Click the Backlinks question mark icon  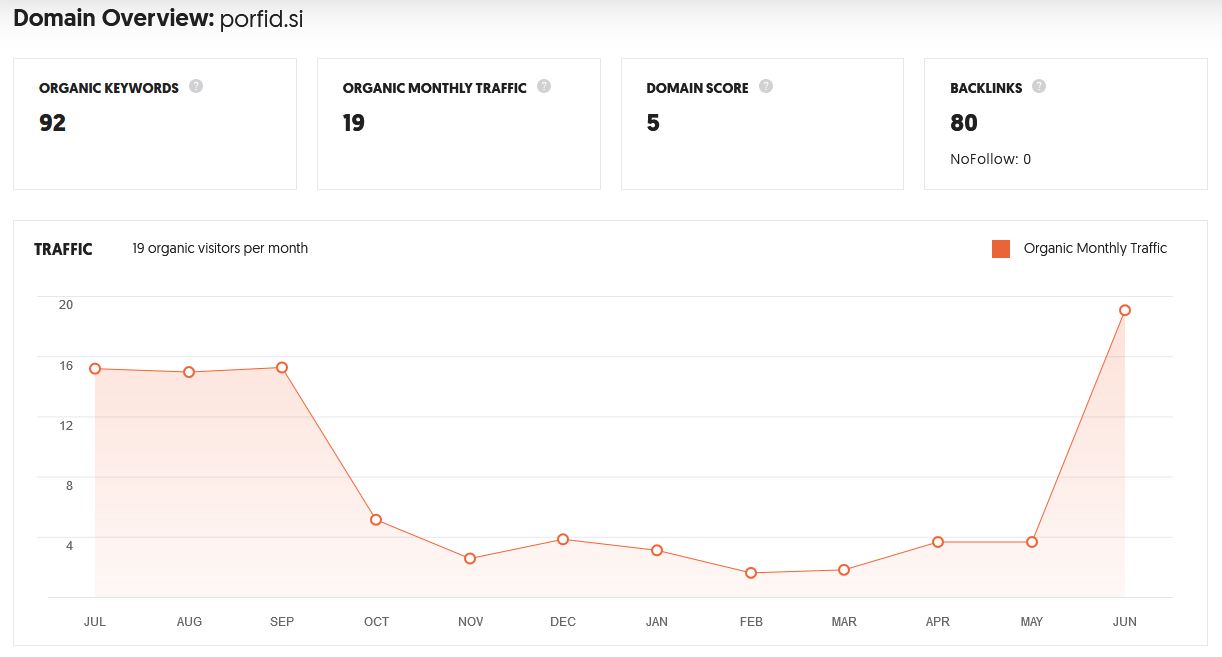1039,87
